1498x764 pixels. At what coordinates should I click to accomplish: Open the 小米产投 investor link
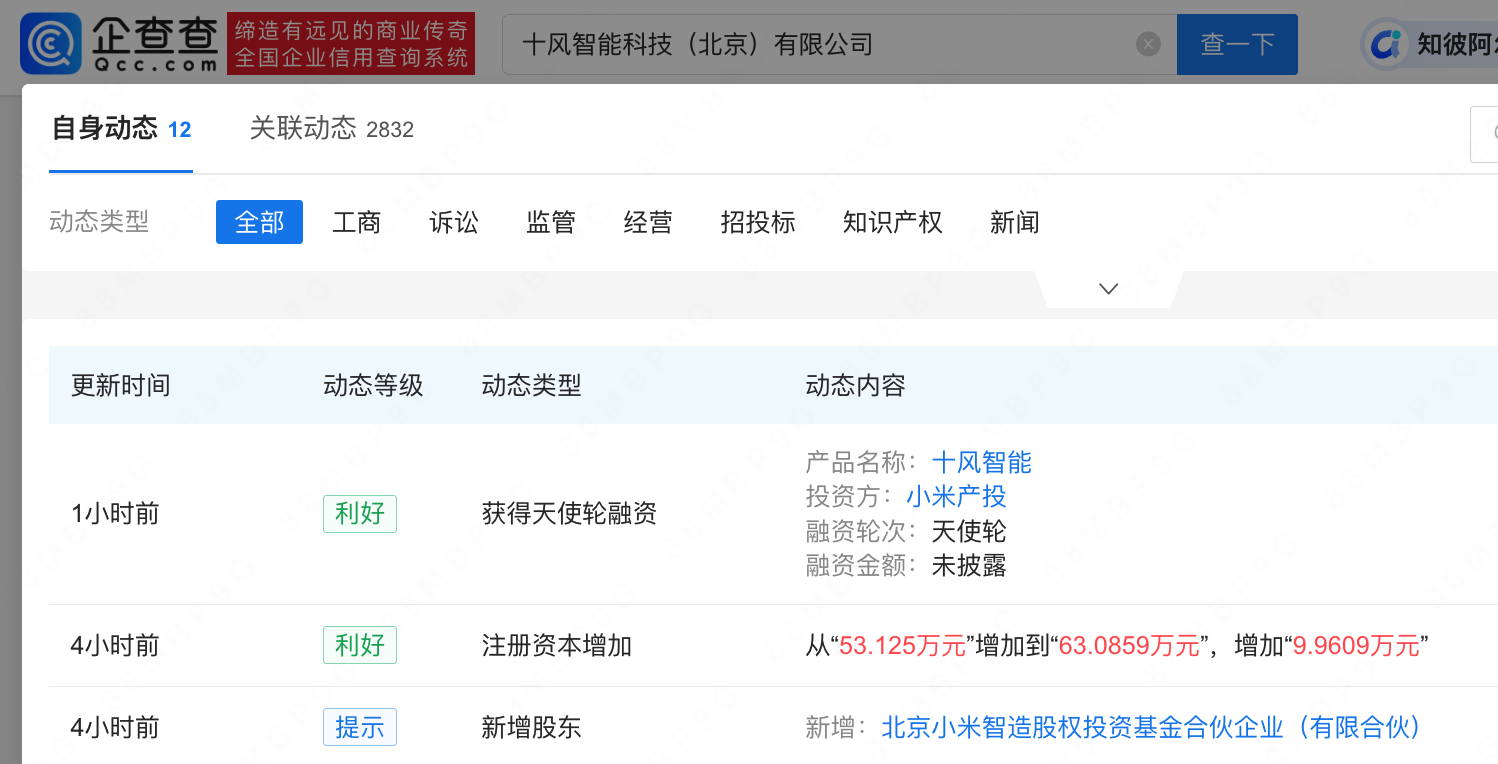click(x=957, y=496)
